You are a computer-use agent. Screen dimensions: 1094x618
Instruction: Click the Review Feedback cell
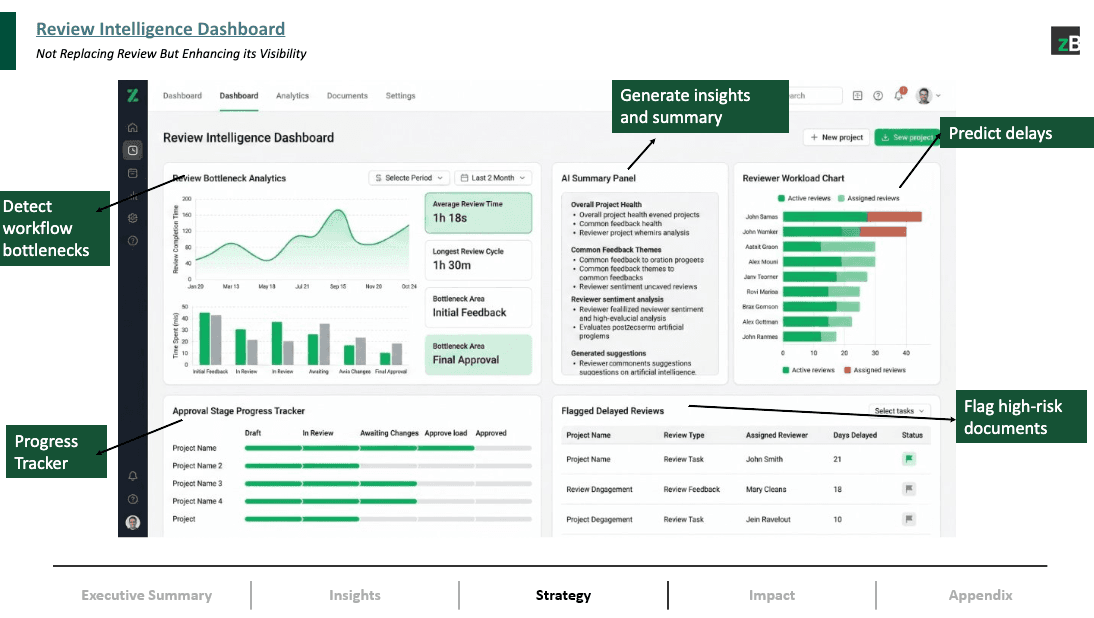[x=691, y=489]
